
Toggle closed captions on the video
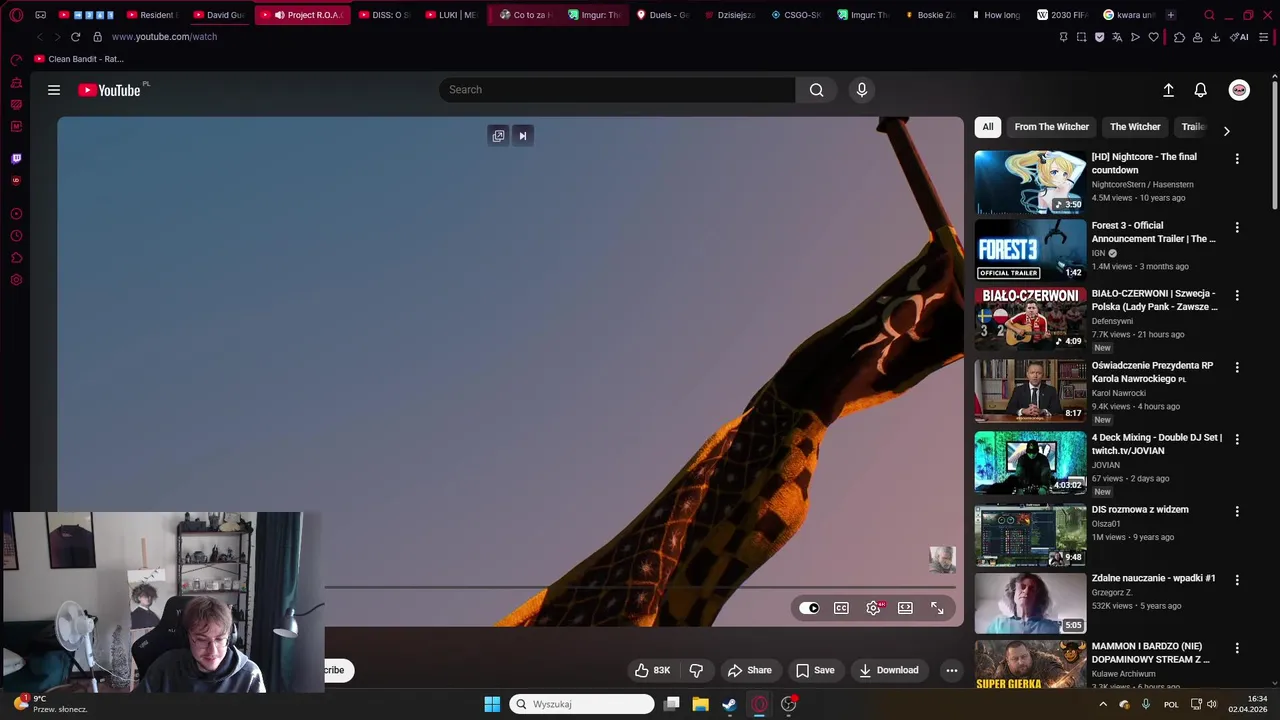tap(841, 608)
